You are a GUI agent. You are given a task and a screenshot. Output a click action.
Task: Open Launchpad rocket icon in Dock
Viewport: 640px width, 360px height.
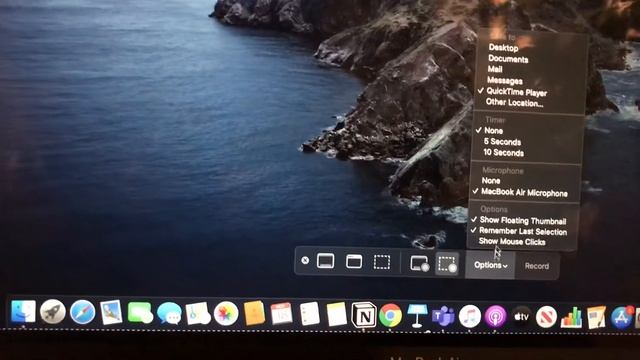coord(53,312)
